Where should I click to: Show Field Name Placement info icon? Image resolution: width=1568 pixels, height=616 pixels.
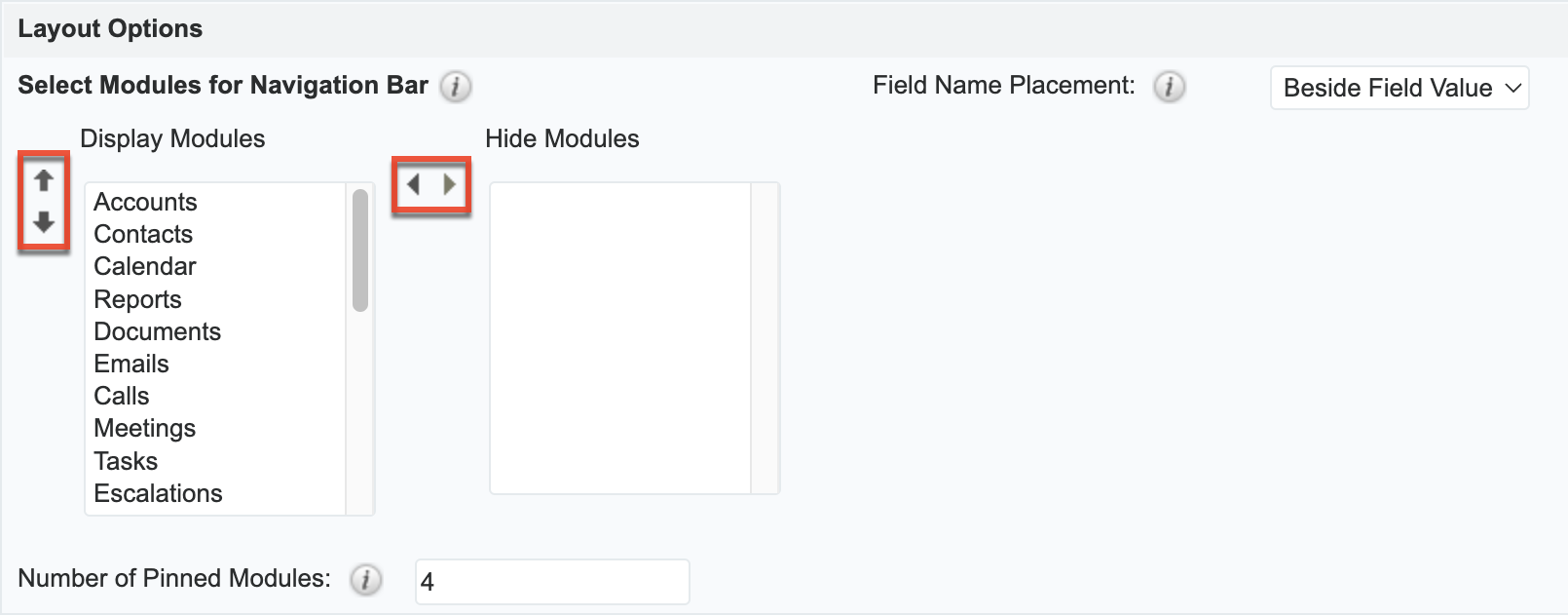point(1169,87)
